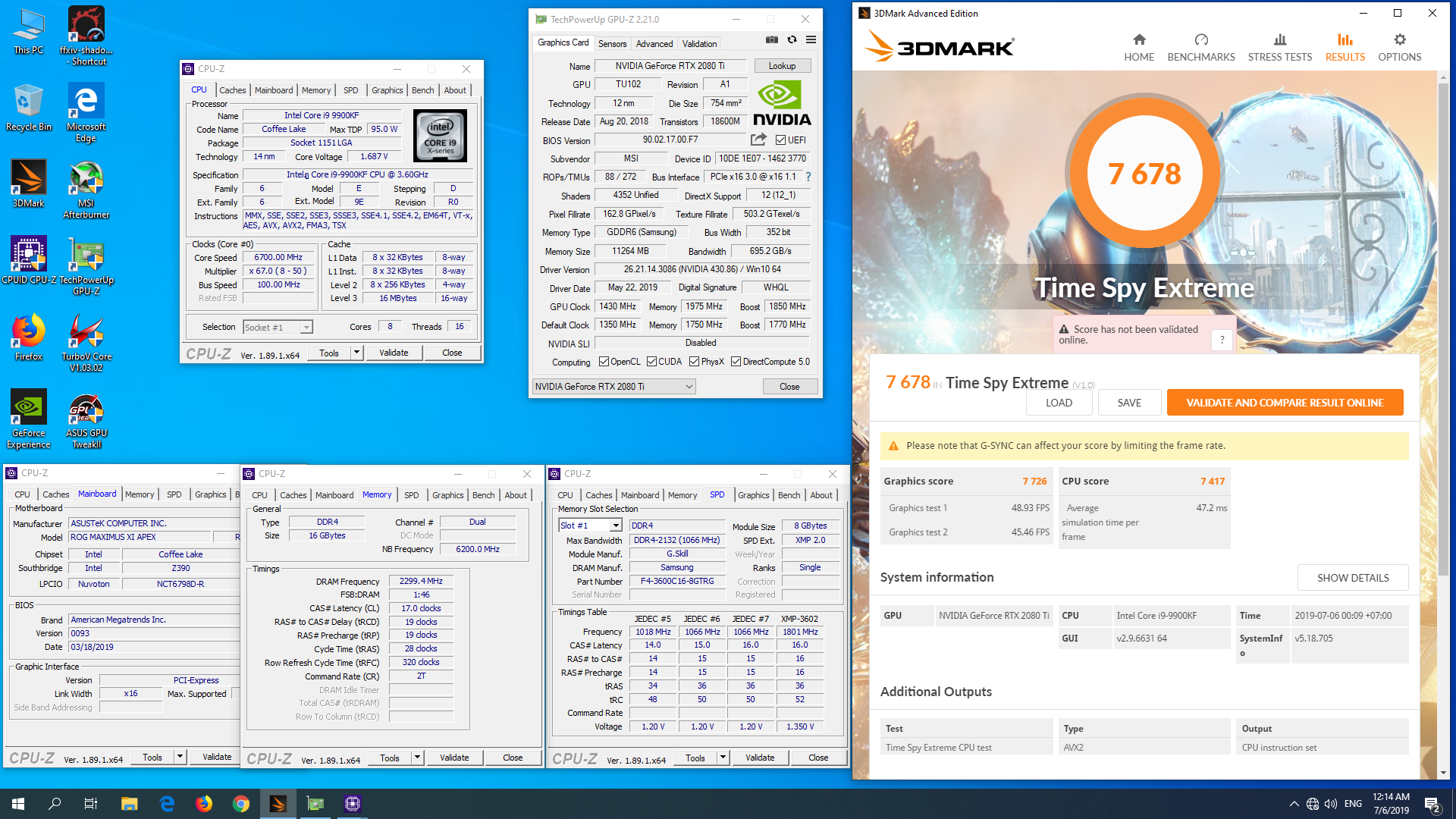Launch 3DMark desktop shortcut
Image resolution: width=1456 pixels, height=819 pixels.
(29, 184)
